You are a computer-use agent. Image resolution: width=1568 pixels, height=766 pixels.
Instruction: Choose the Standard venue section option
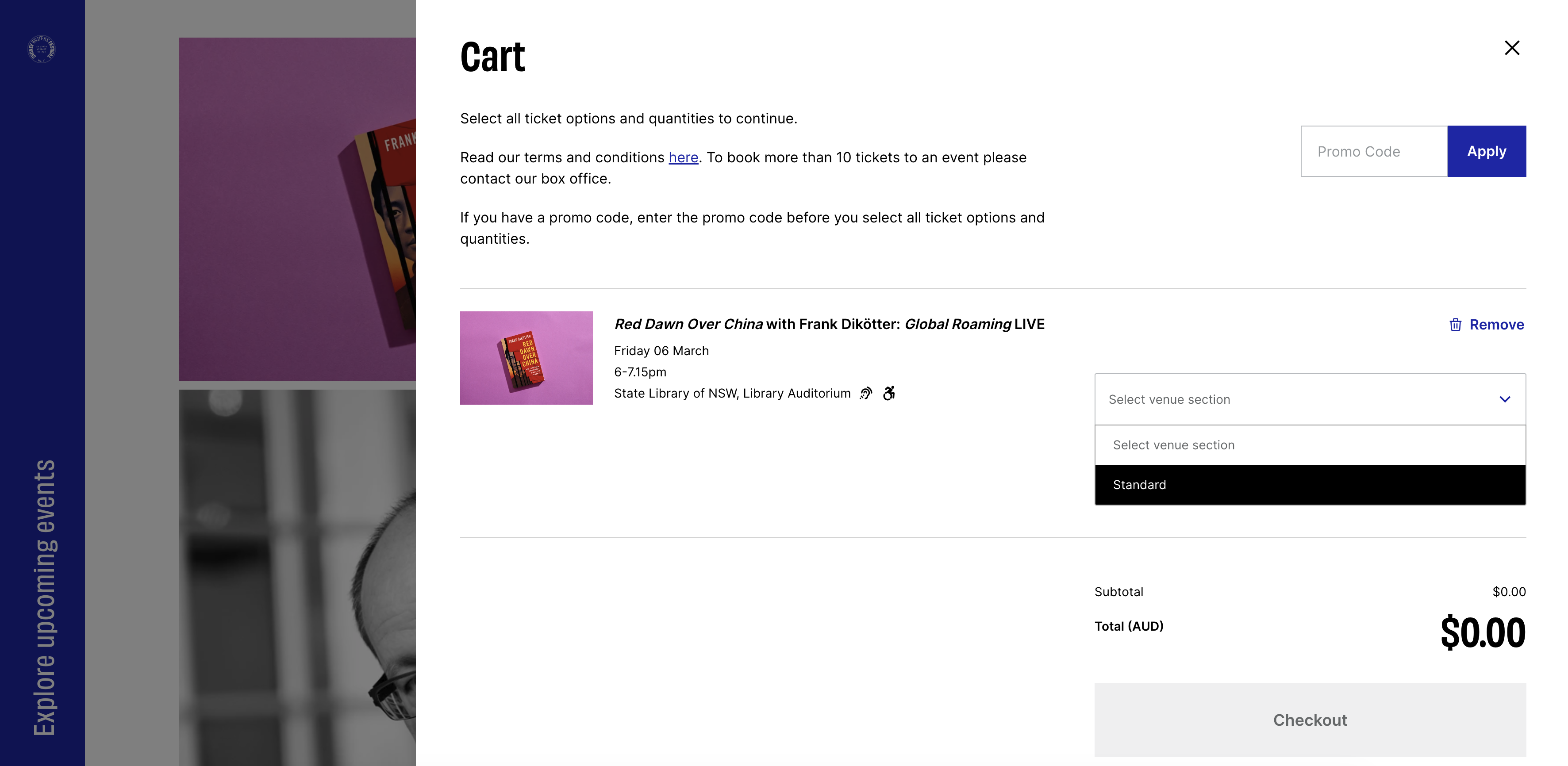point(1309,485)
